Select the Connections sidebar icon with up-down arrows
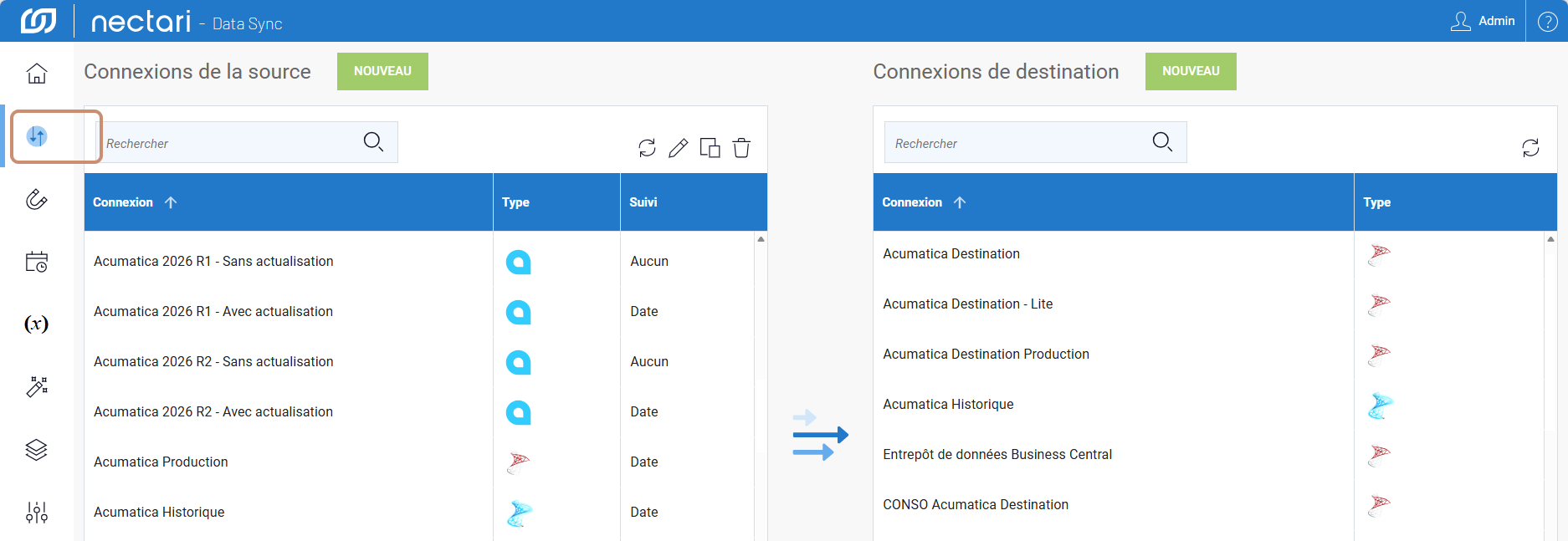Image resolution: width=1568 pixels, height=541 pixels. tap(37, 135)
